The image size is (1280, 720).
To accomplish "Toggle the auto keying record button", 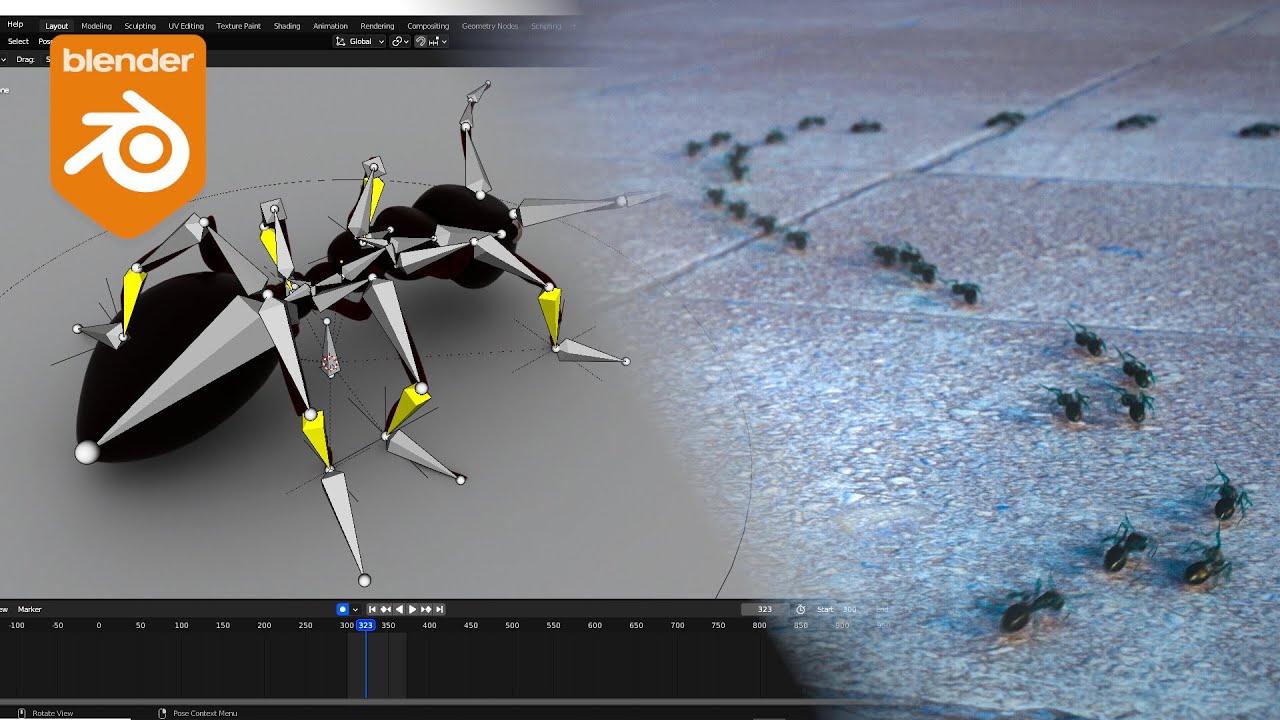I will (342, 609).
